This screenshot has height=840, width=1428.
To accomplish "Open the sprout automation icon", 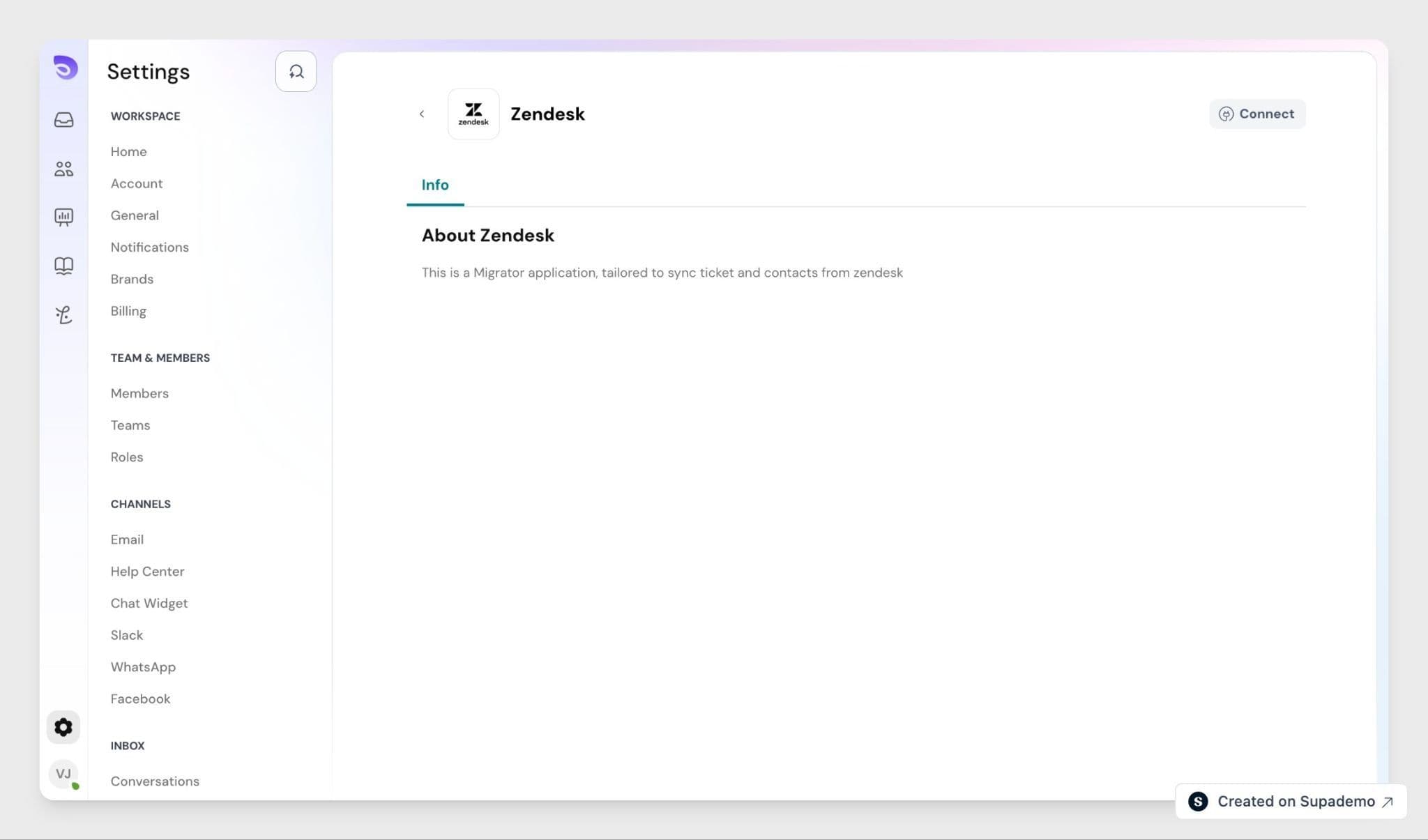I will pos(63,314).
